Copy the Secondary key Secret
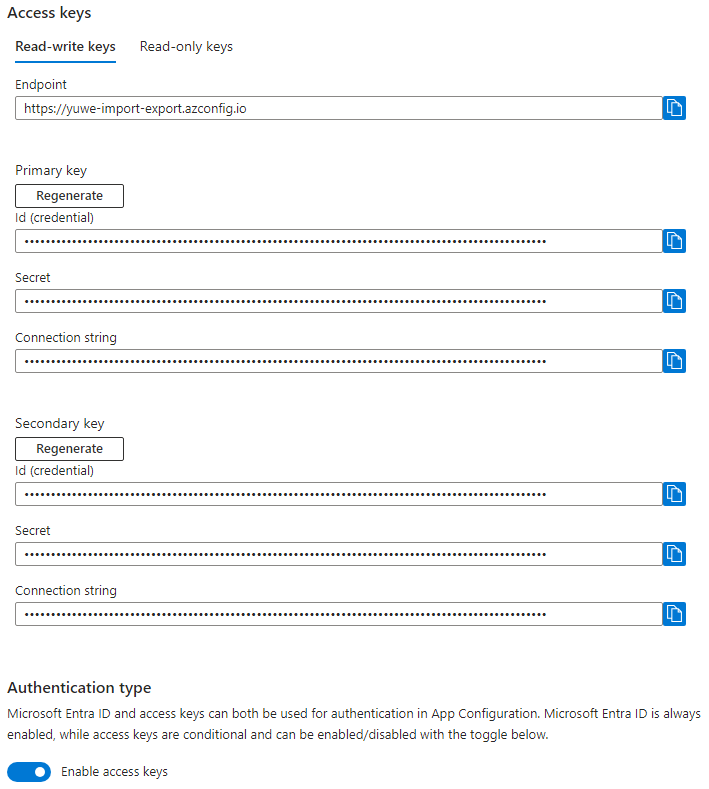The image size is (709, 789). point(674,554)
